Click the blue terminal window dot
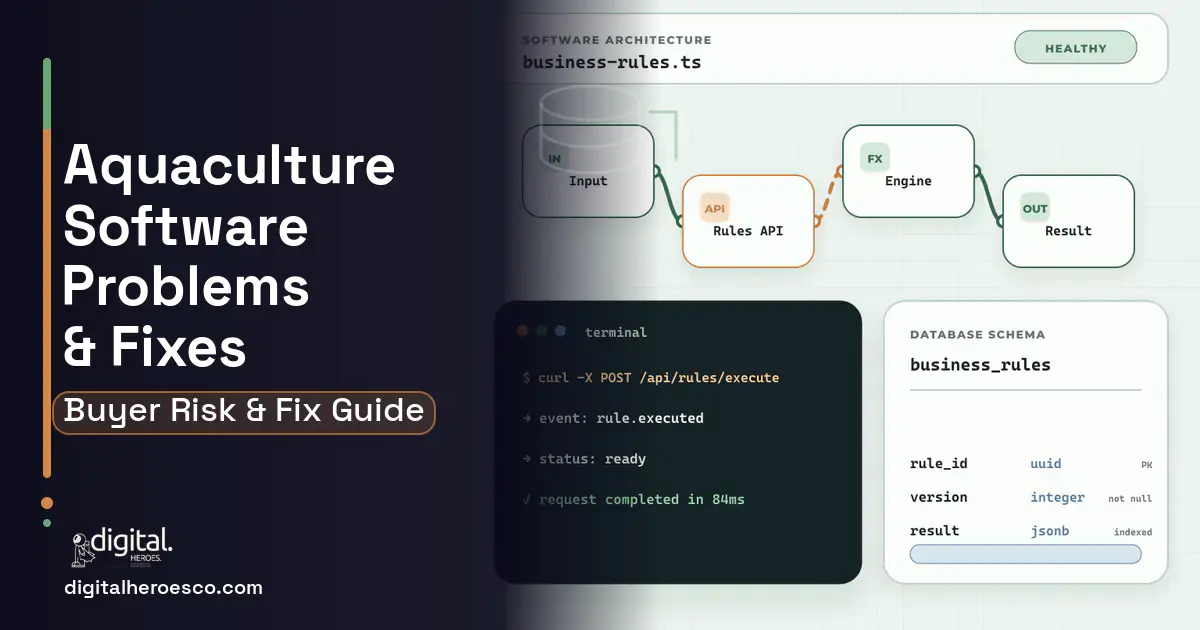 [560, 331]
